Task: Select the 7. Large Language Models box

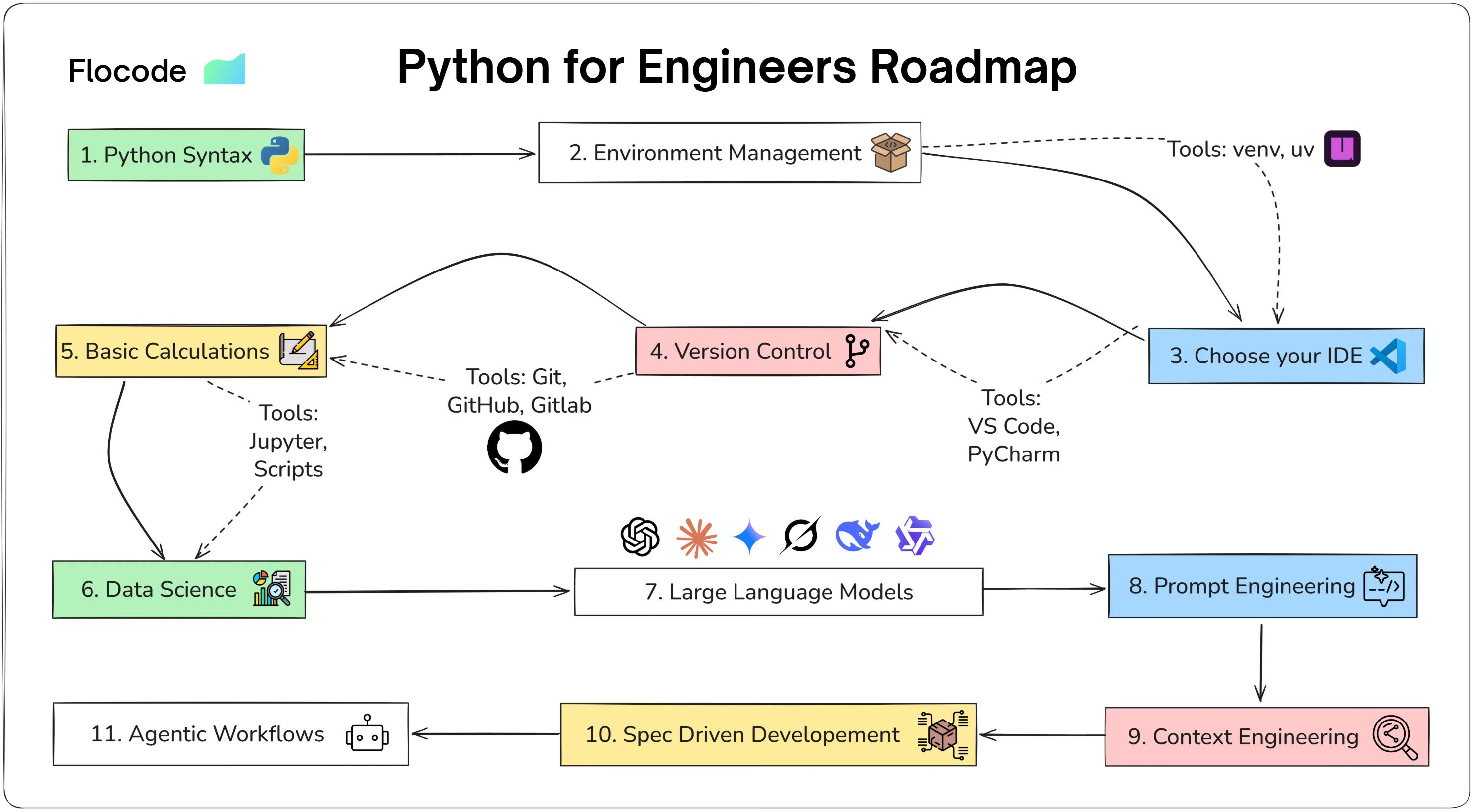Action: coord(778,592)
